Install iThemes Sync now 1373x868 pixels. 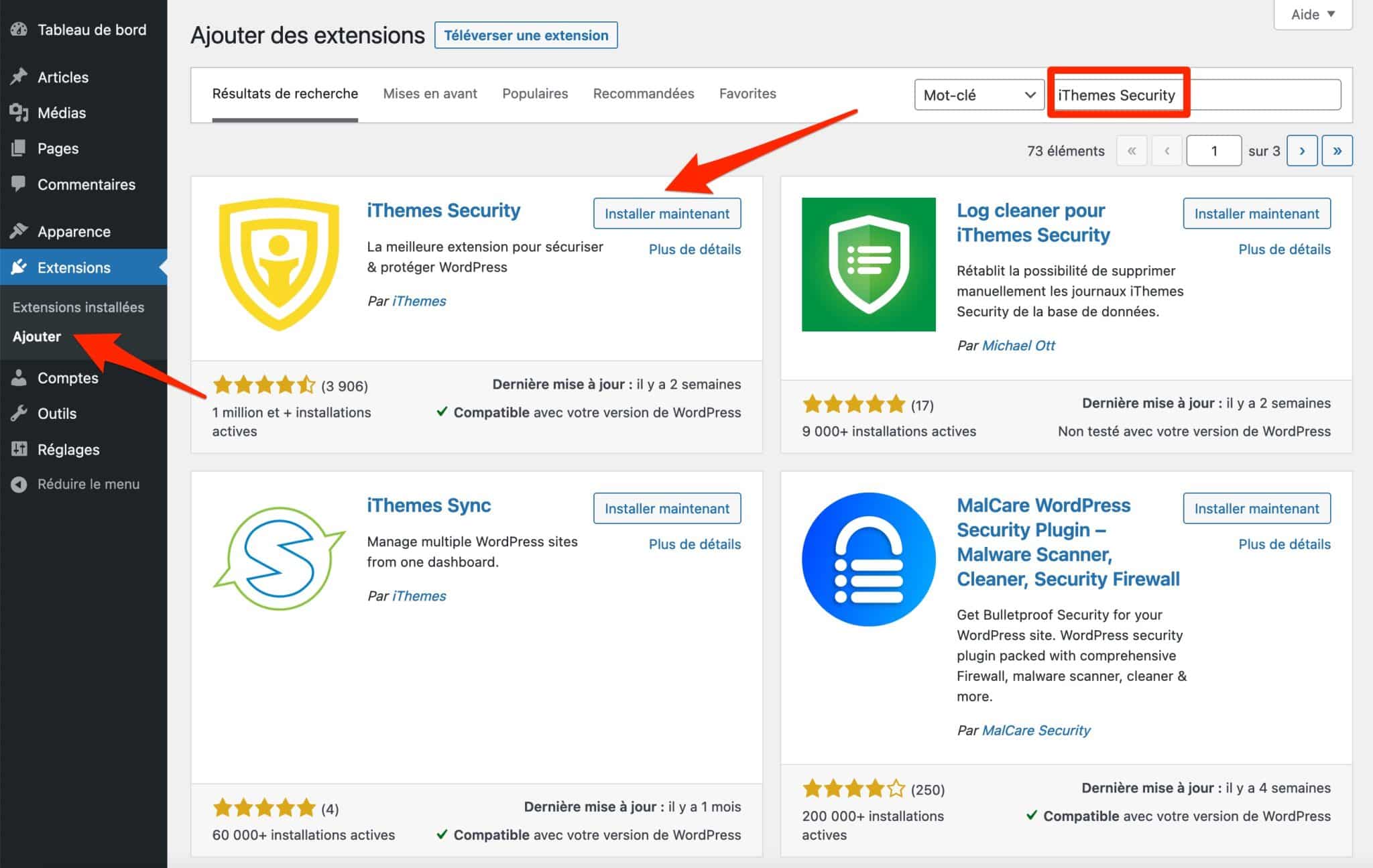[x=667, y=508]
